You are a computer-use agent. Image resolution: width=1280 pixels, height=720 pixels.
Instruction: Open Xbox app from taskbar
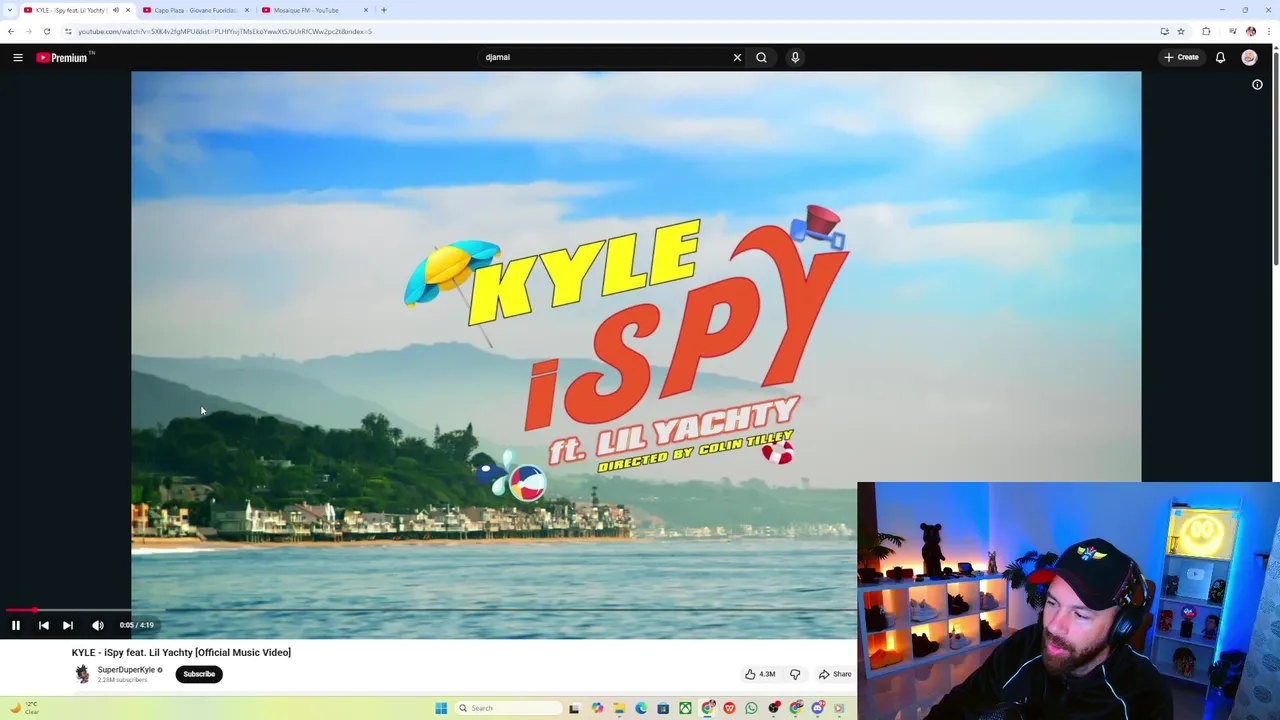(x=685, y=708)
